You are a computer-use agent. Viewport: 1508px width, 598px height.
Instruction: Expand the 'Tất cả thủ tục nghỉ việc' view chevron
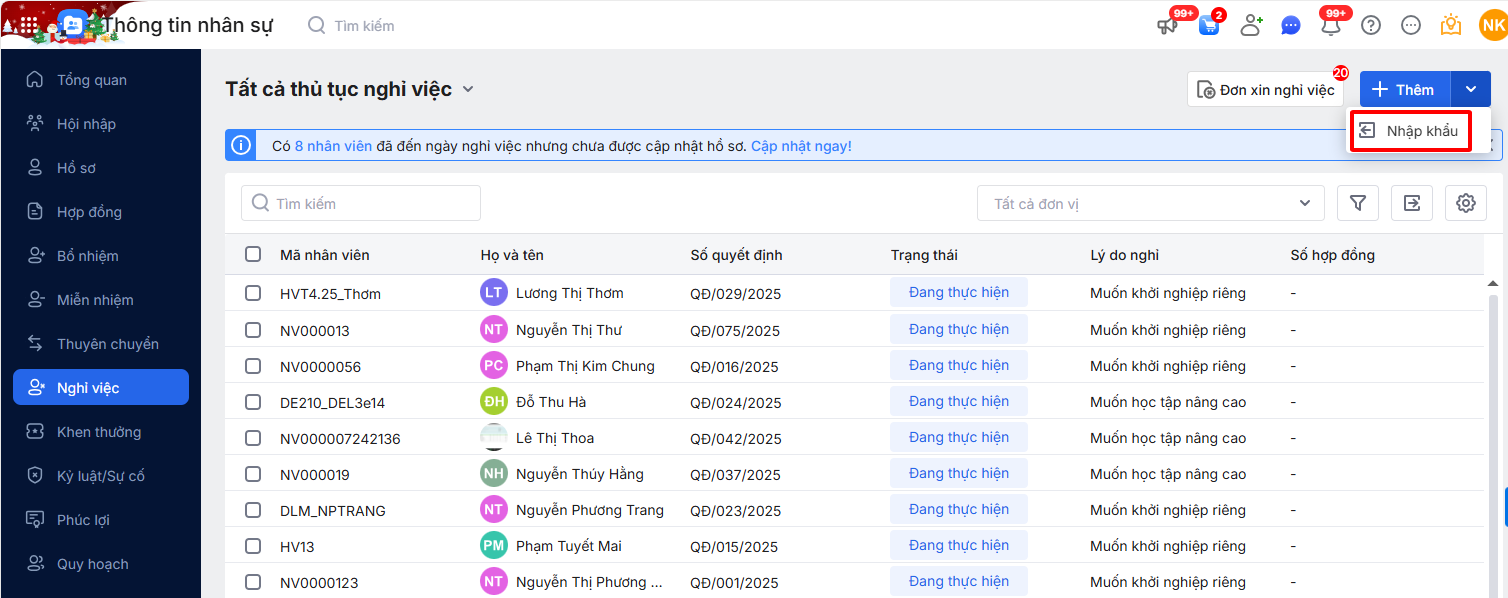tap(467, 89)
